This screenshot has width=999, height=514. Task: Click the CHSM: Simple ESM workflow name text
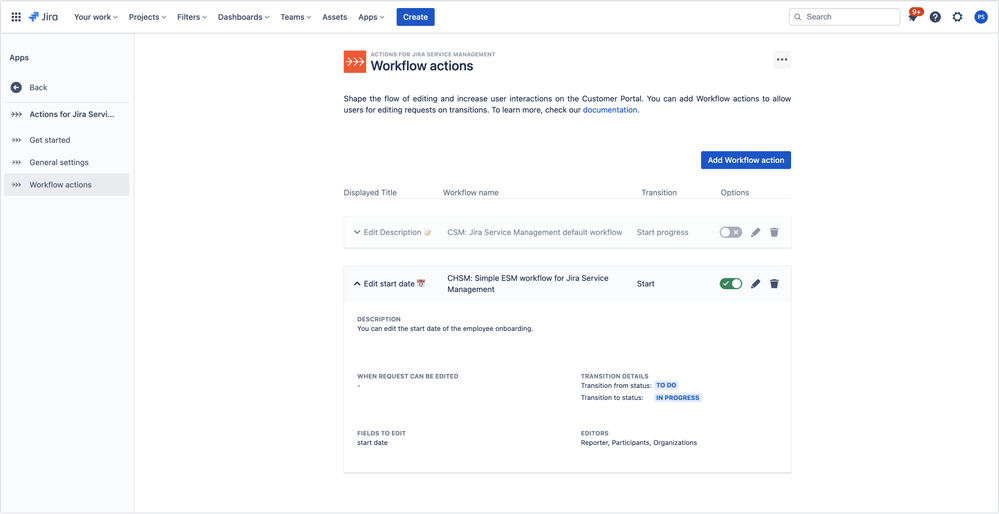point(528,283)
